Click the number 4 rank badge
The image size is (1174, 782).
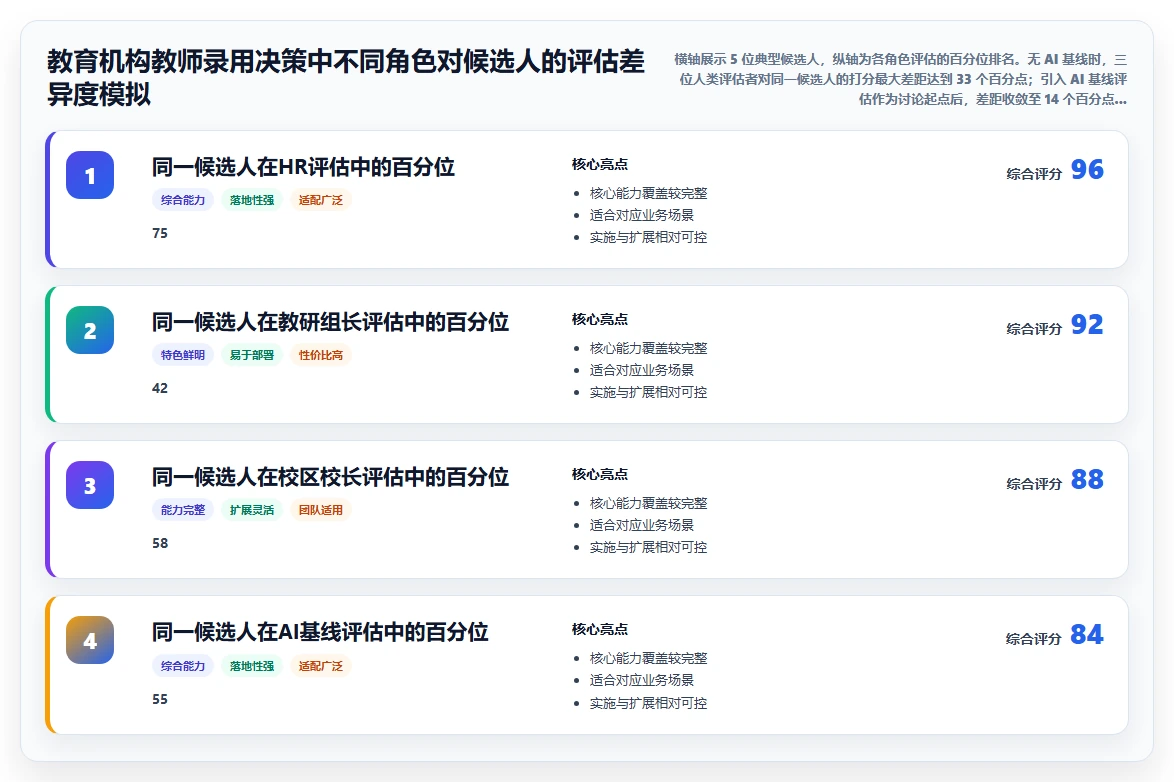click(x=90, y=640)
